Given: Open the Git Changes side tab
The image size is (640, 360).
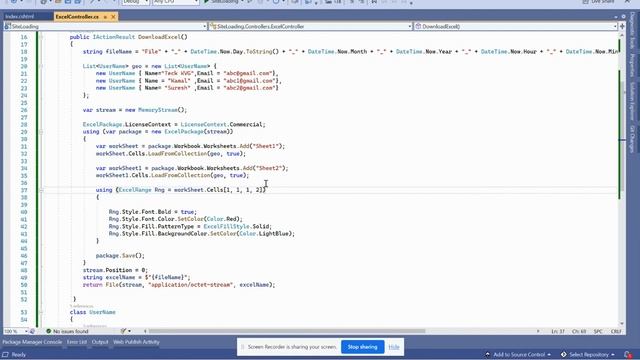Looking at the screenshot, I should [633, 139].
